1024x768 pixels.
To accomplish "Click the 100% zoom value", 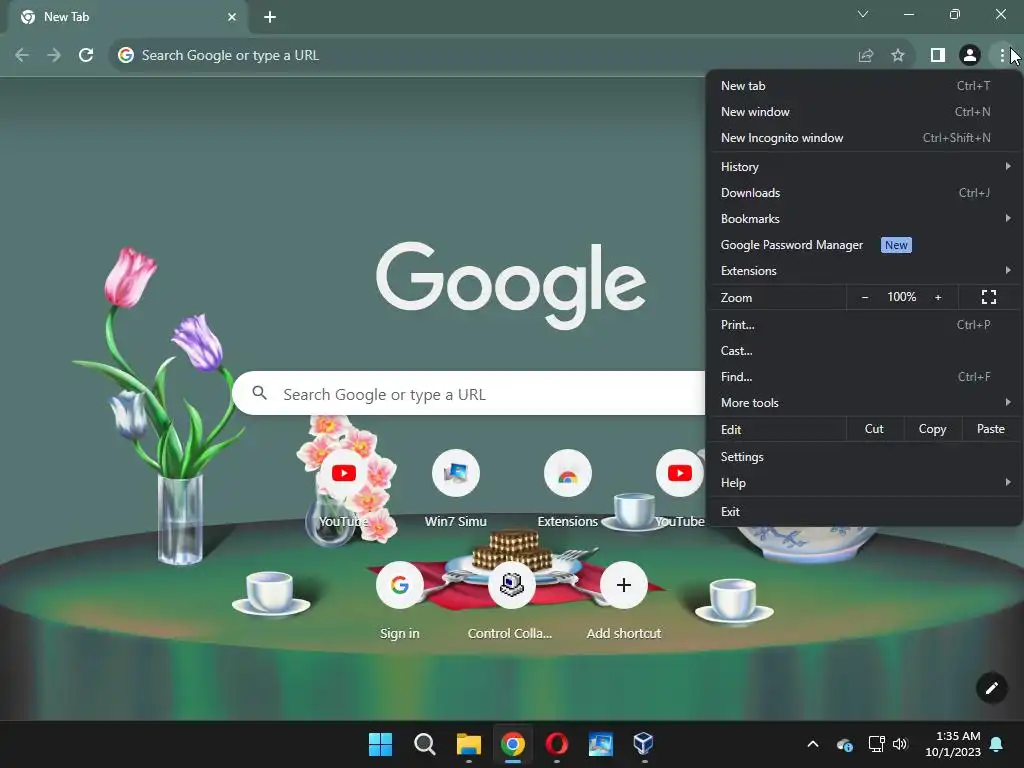I will pos(901,297).
